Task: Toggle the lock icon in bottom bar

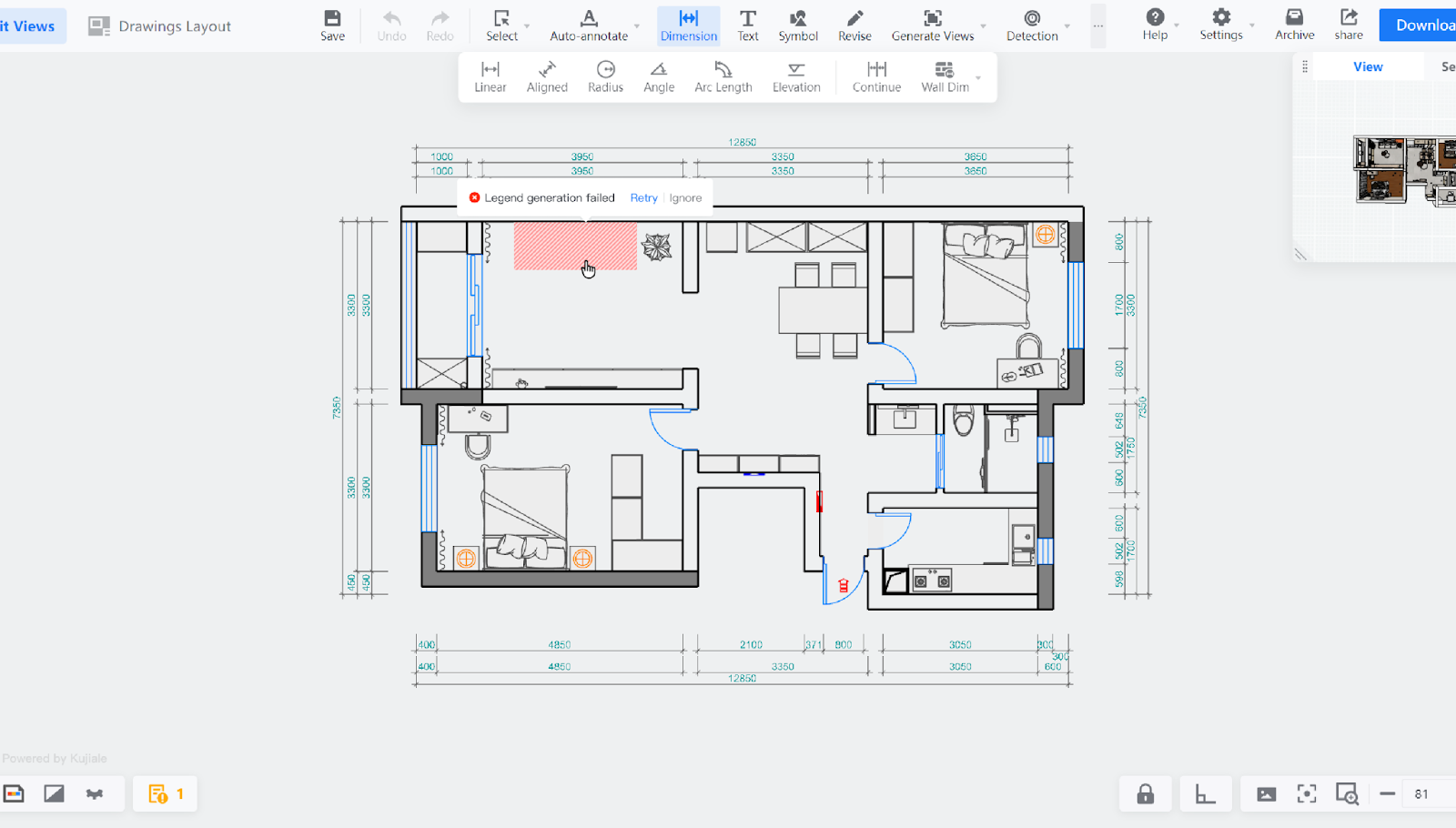Action: 1145,794
